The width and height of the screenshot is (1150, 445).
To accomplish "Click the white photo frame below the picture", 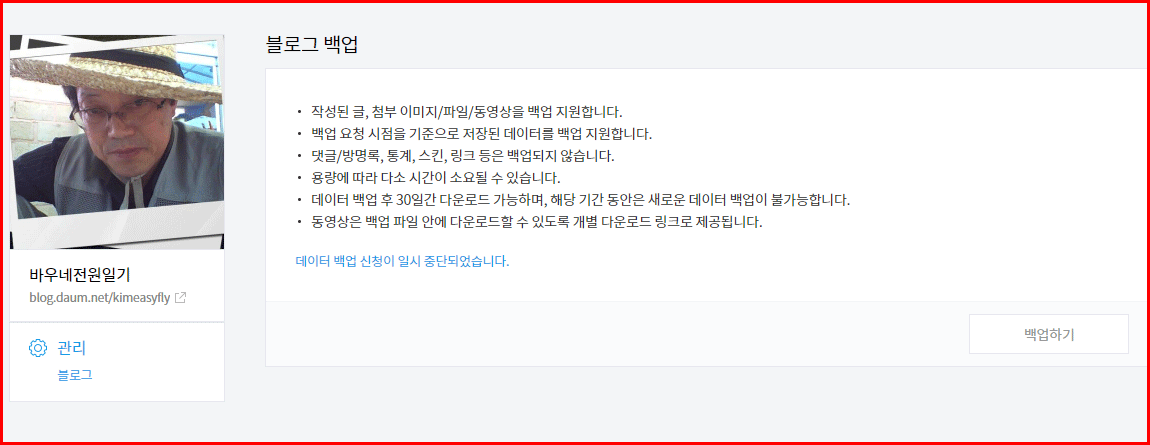I will click(x=117, y=232).
